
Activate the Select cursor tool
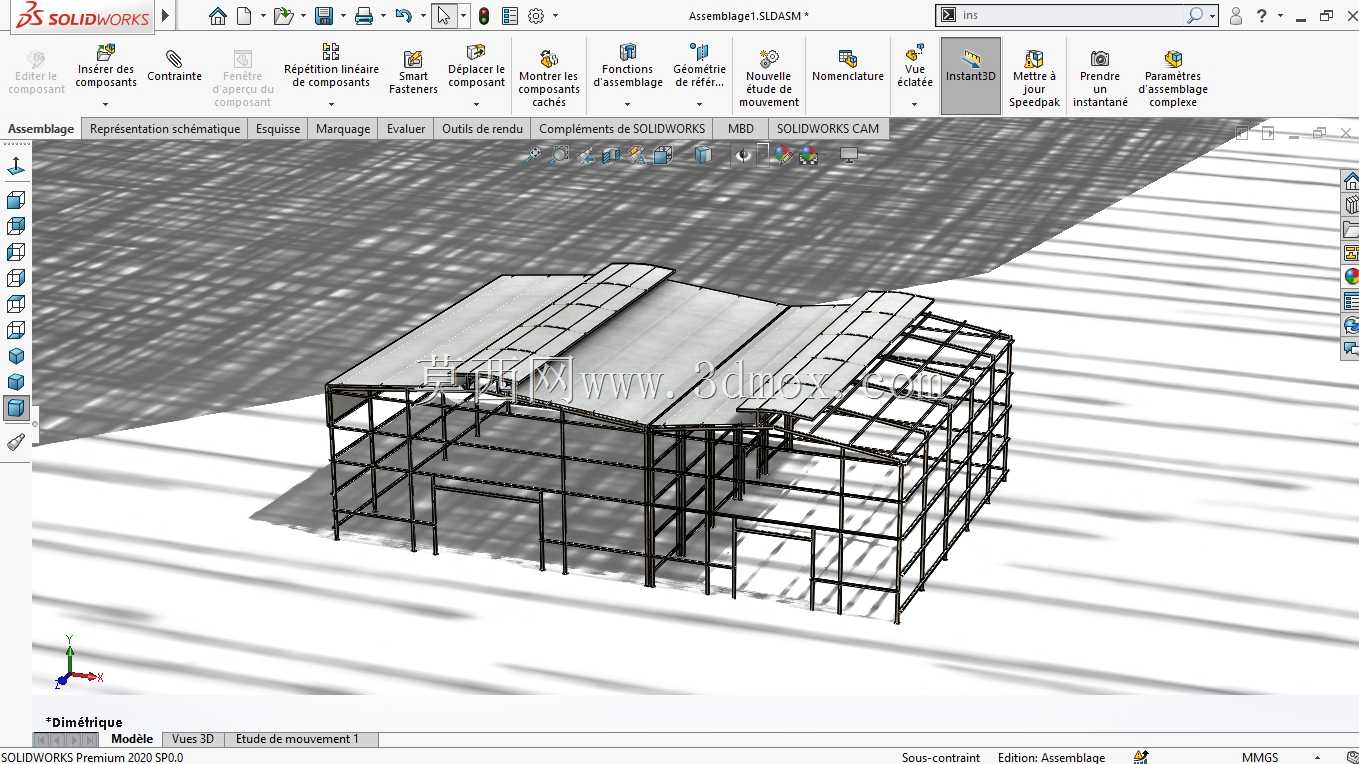pos(444,16)
